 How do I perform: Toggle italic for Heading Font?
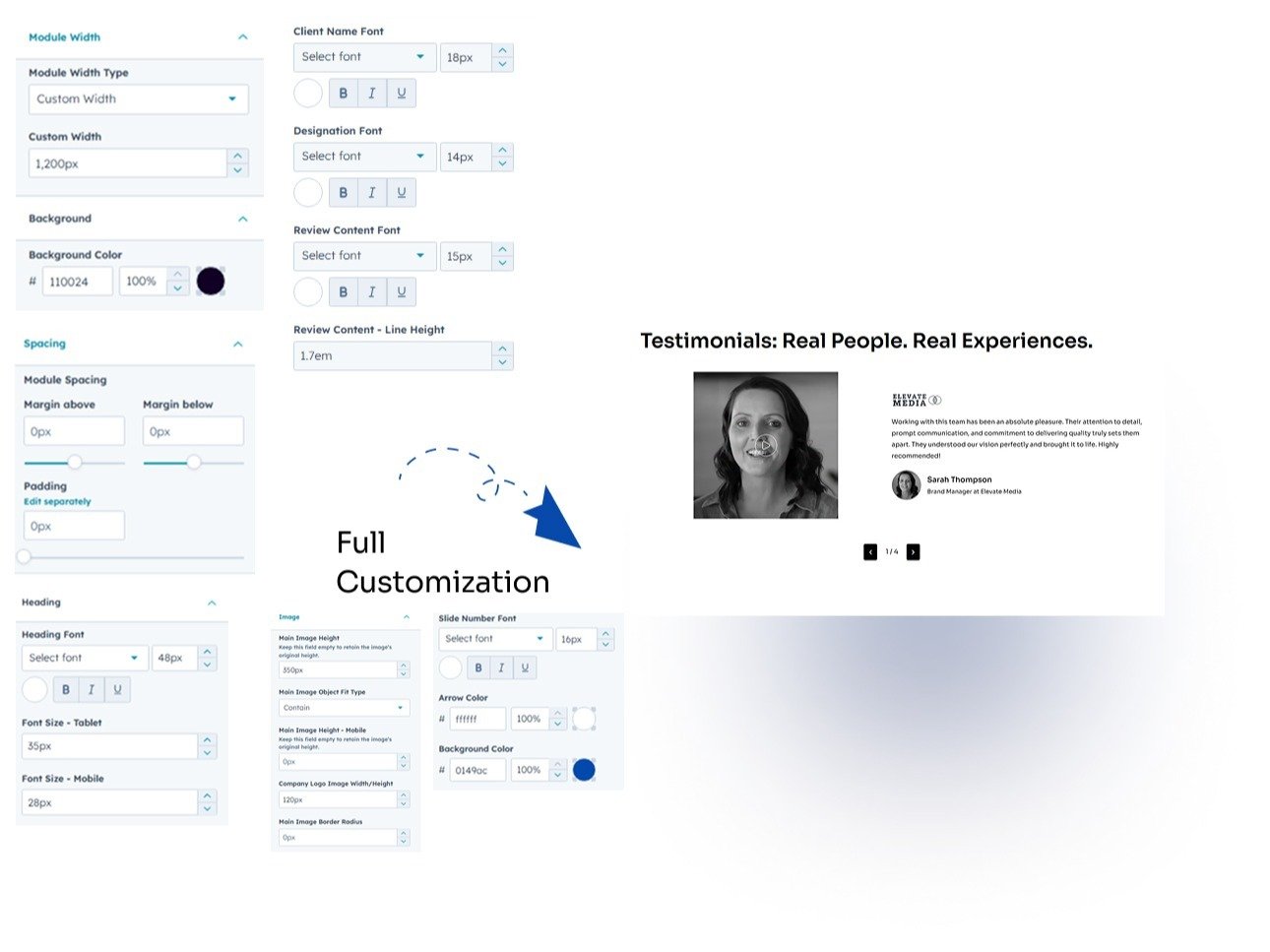[92, 690]
